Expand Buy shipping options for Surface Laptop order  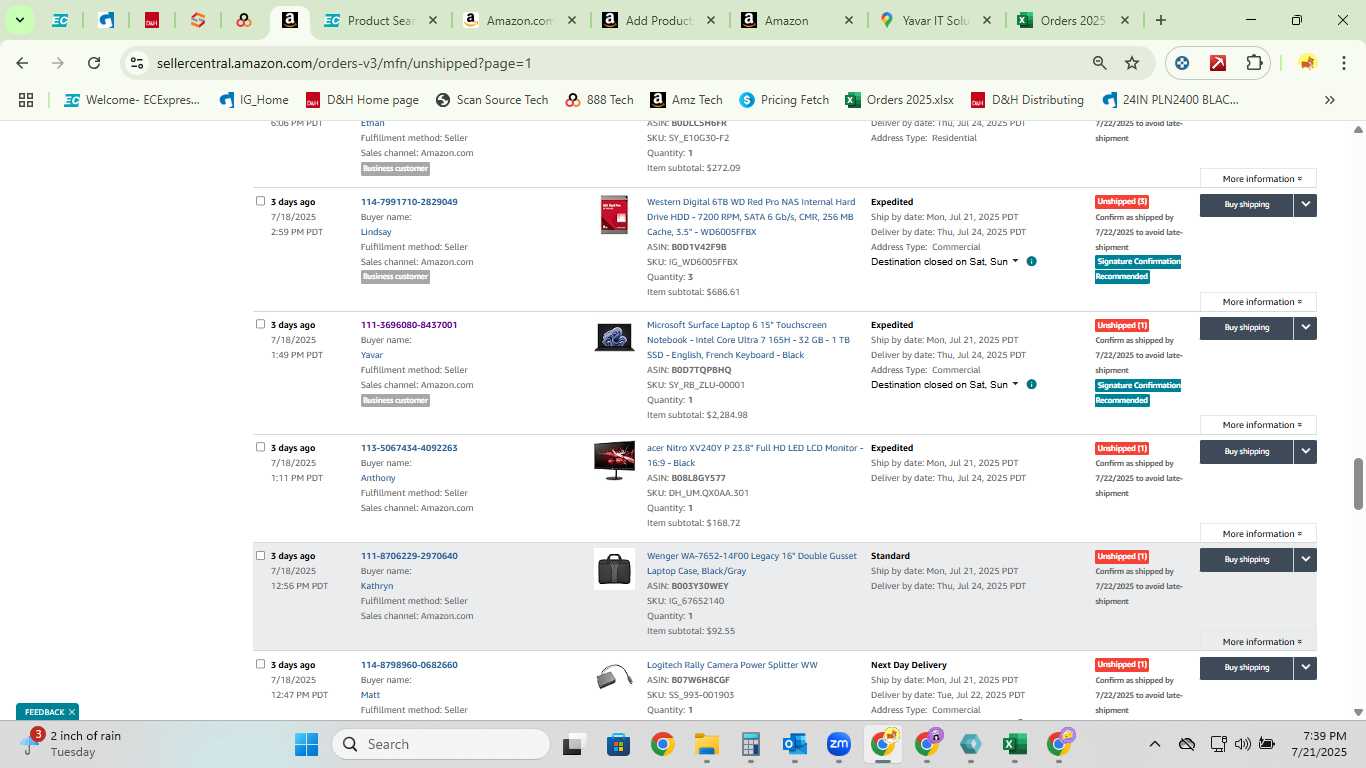point(1305,327)
